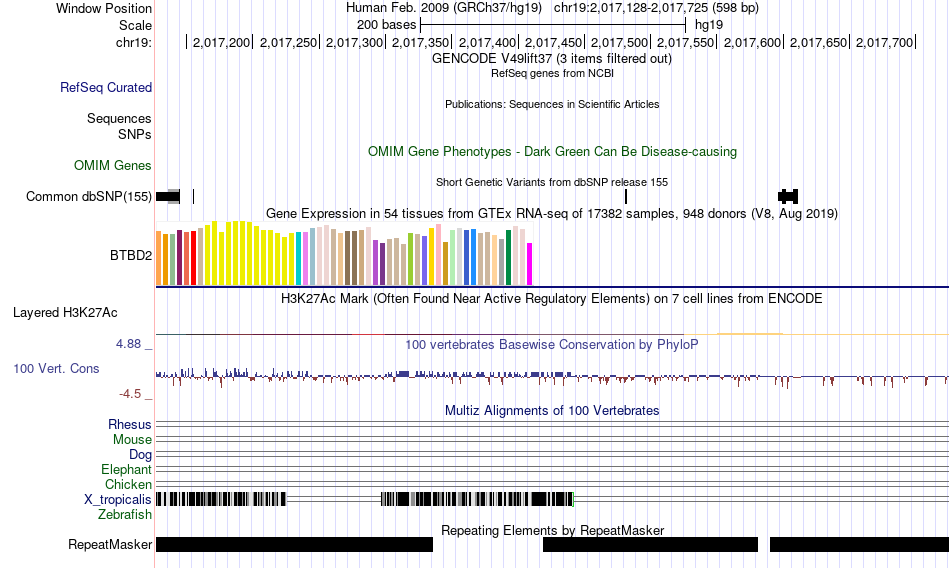Viewport: 950px width, 568px height.
Task: Click the Sequences track label
Action: (x=119, y=118)
